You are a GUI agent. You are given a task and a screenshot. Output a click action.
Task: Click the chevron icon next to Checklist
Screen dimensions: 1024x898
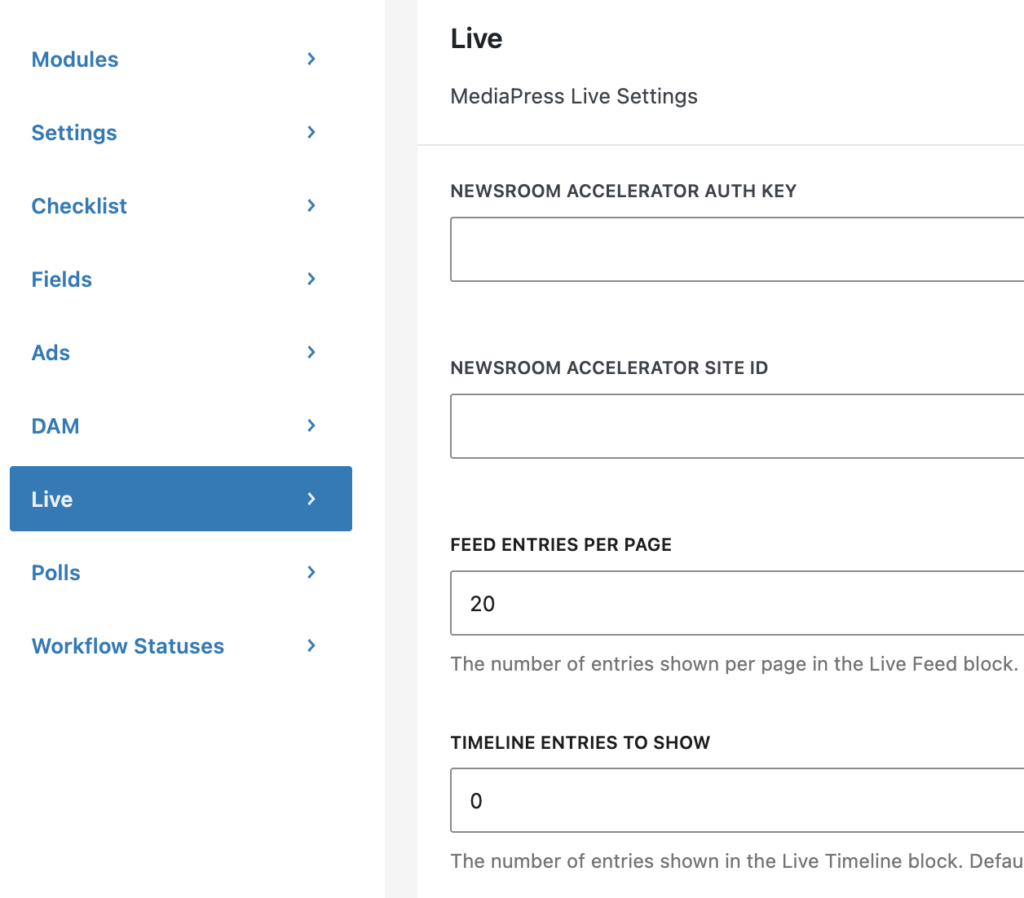312,206
